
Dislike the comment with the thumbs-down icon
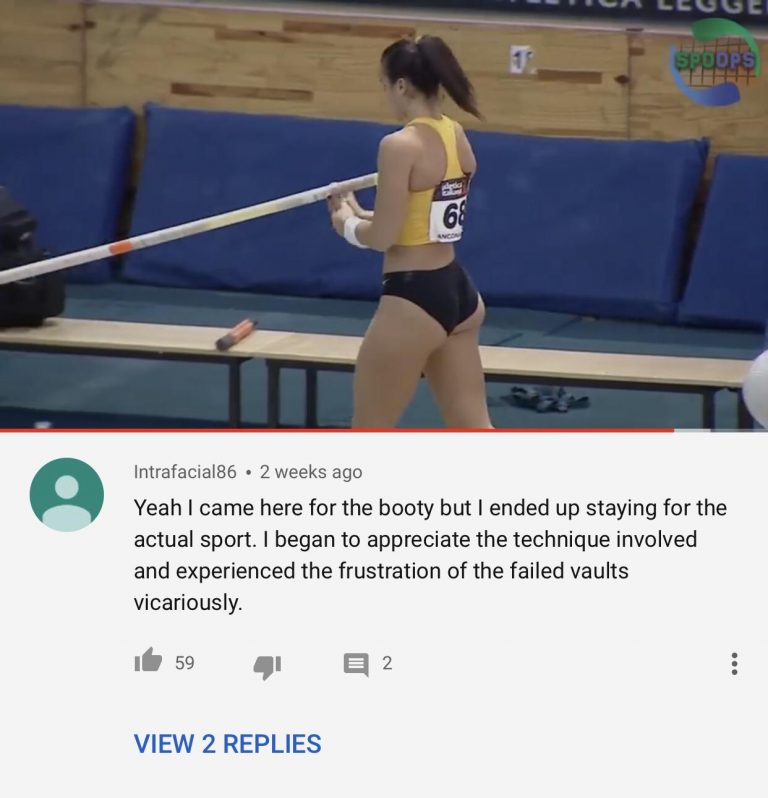pyautogui.click(x=267, y=666)
